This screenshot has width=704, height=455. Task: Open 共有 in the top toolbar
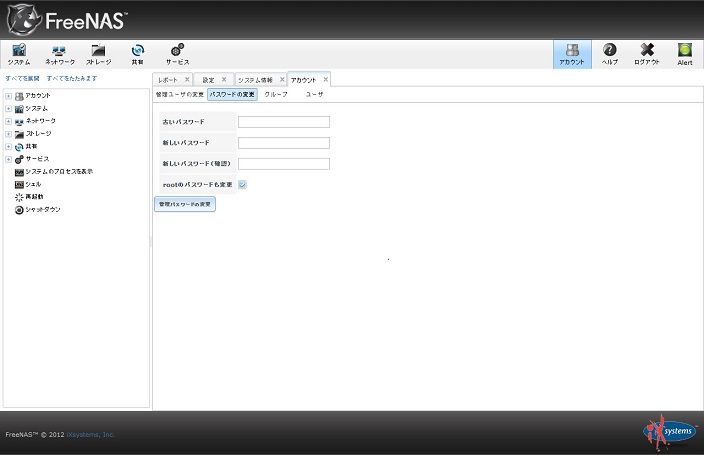point(137,54)
